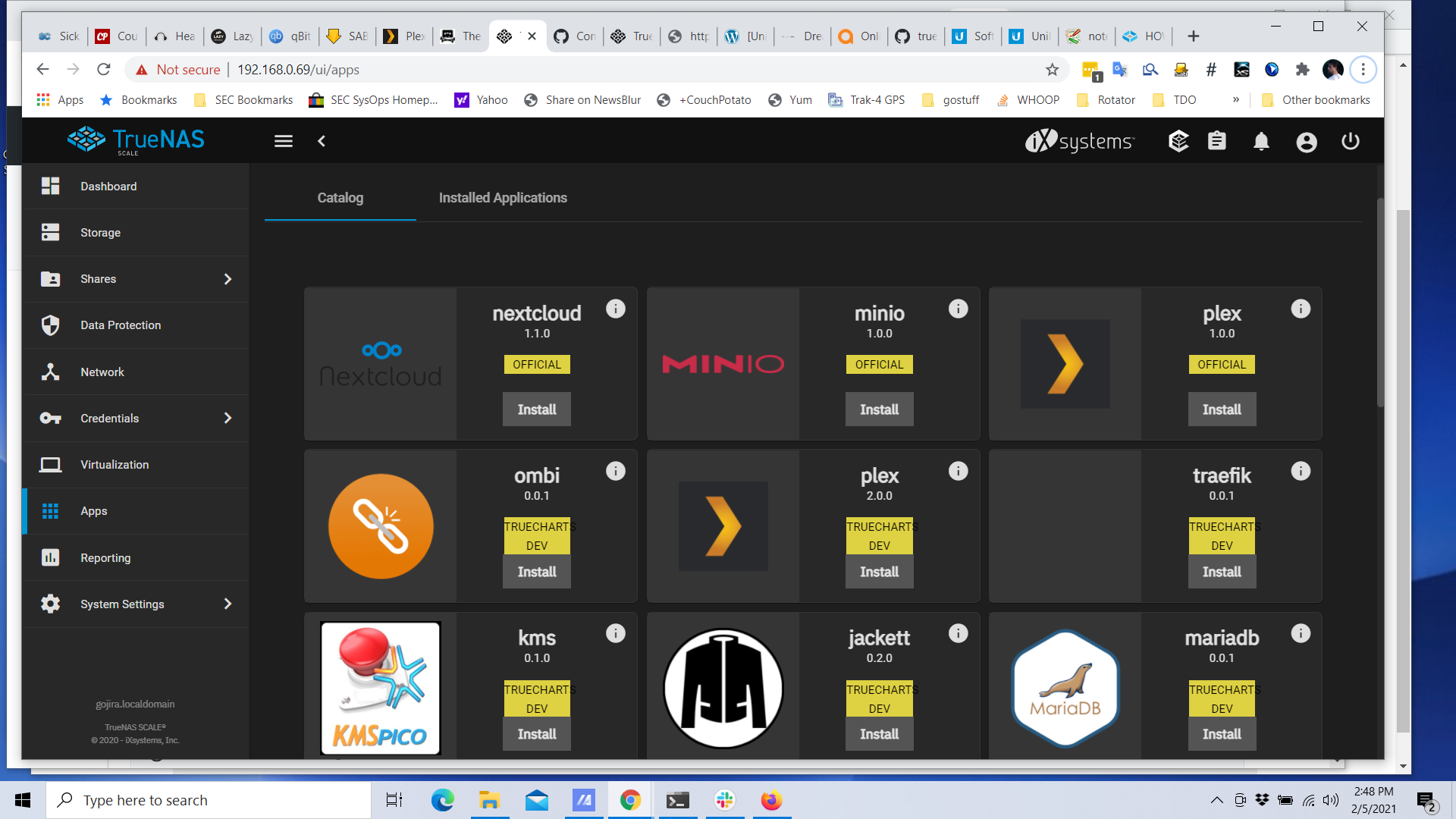
Task: Open the alerts bell notifications
Action: (x=1261, y=142)
